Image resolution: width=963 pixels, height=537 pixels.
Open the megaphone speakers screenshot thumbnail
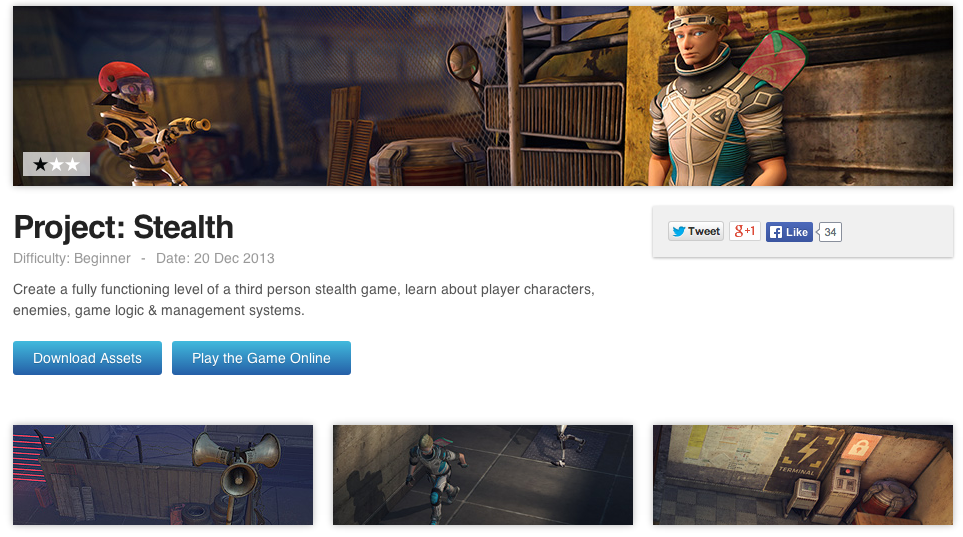click(163, 475)
